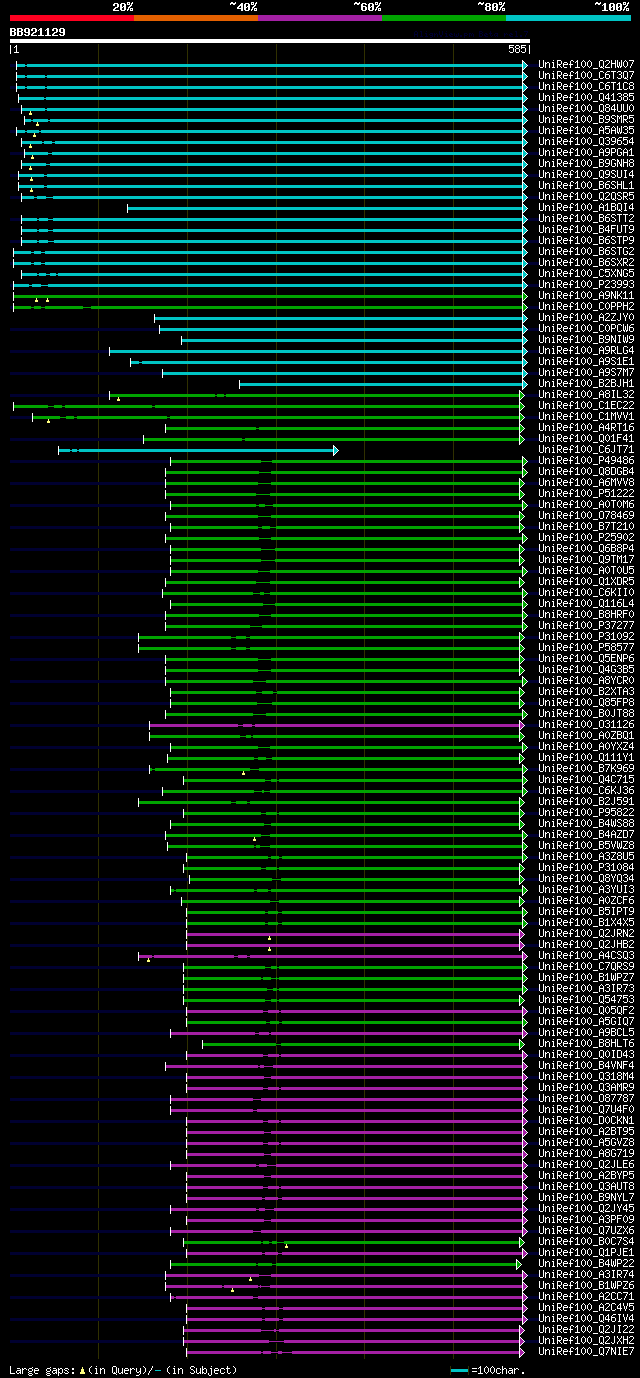The height and width of the screenshot is (1378, 640).
Task: Click the UniRef100_A2BT95 label
Action: point(586,1131)
